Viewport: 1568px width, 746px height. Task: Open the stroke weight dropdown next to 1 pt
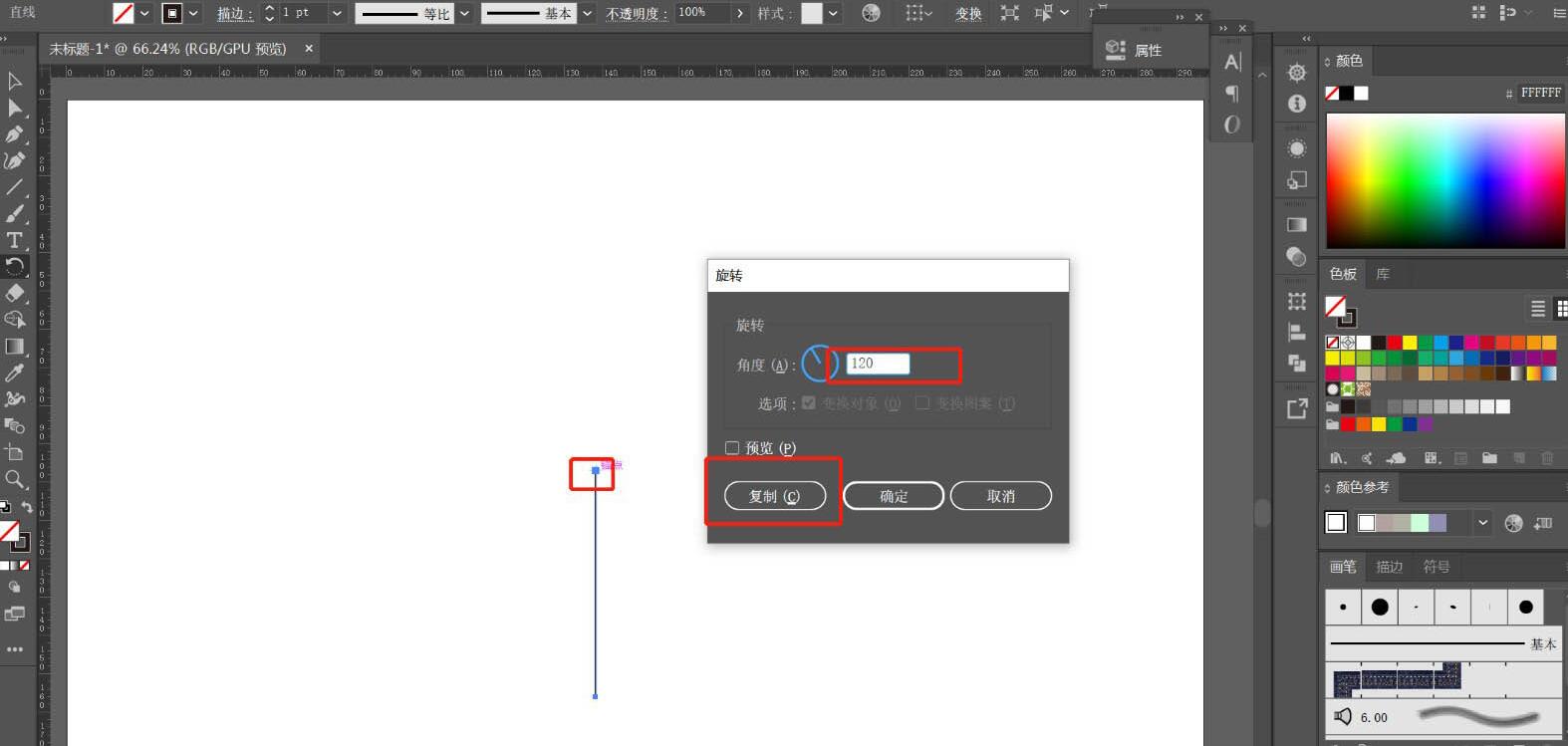tap(337, 13)
